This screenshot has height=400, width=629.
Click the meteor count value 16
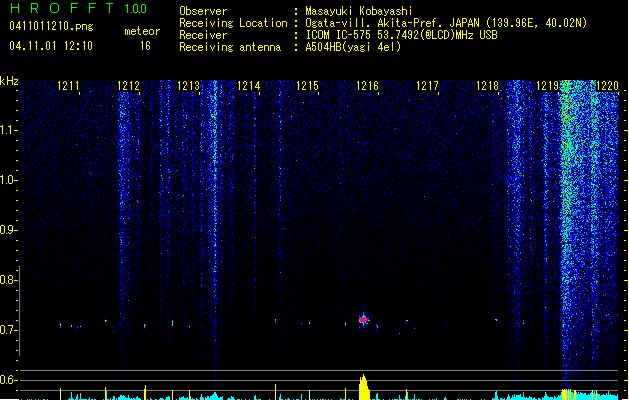(x=145, y=46)
